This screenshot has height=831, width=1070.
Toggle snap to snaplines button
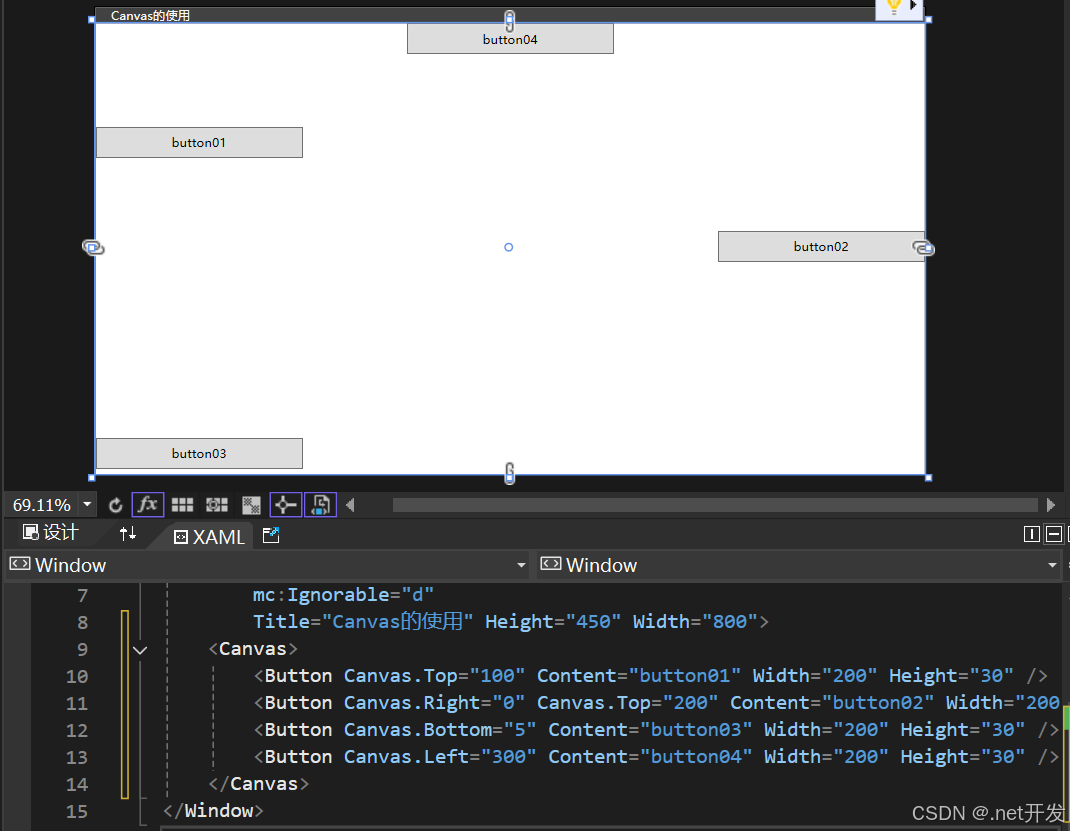pos(285,505)
